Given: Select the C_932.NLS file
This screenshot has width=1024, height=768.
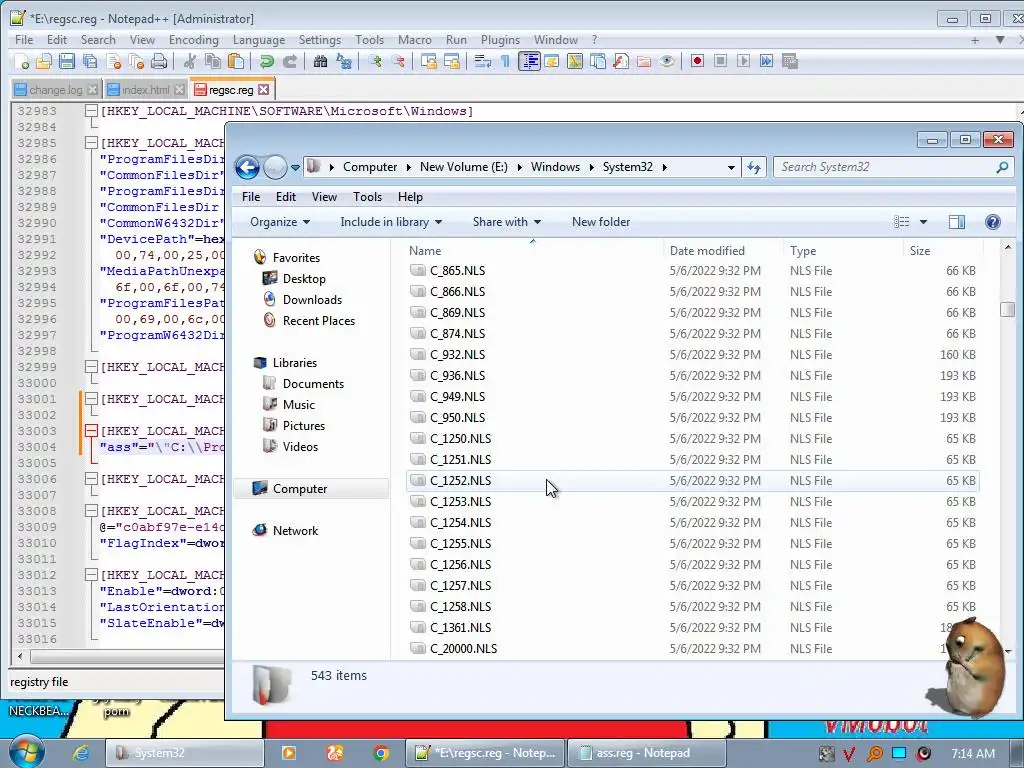Looking at the screenshot, I should [692, 355].
